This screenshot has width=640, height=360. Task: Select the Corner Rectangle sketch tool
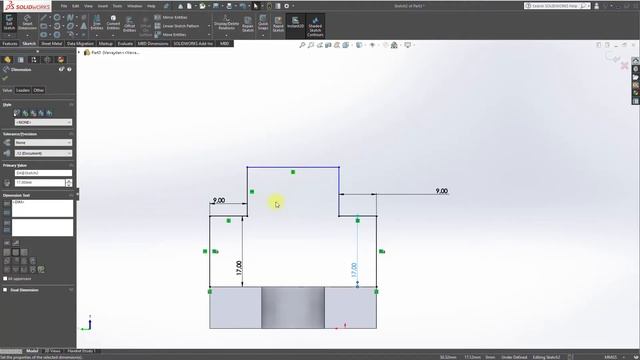[x=44, y=26]
